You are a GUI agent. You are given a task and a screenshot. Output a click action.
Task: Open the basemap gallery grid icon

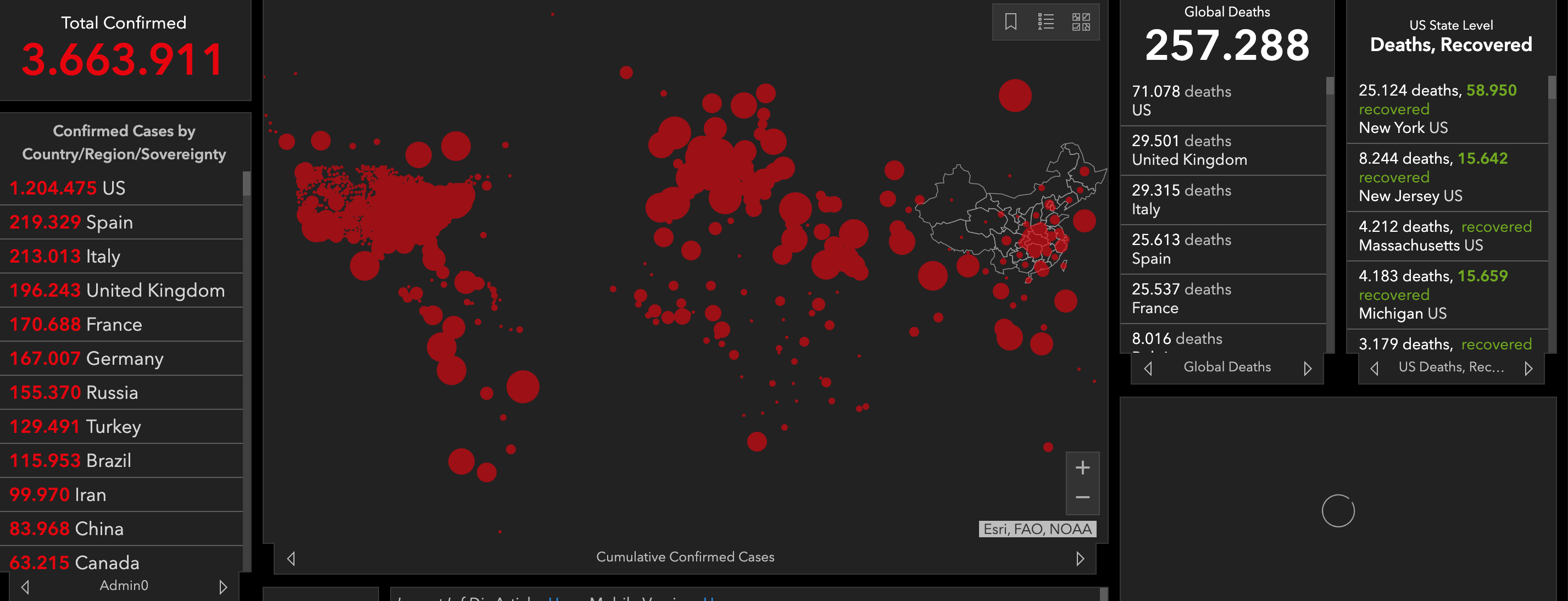point(1081,22)
